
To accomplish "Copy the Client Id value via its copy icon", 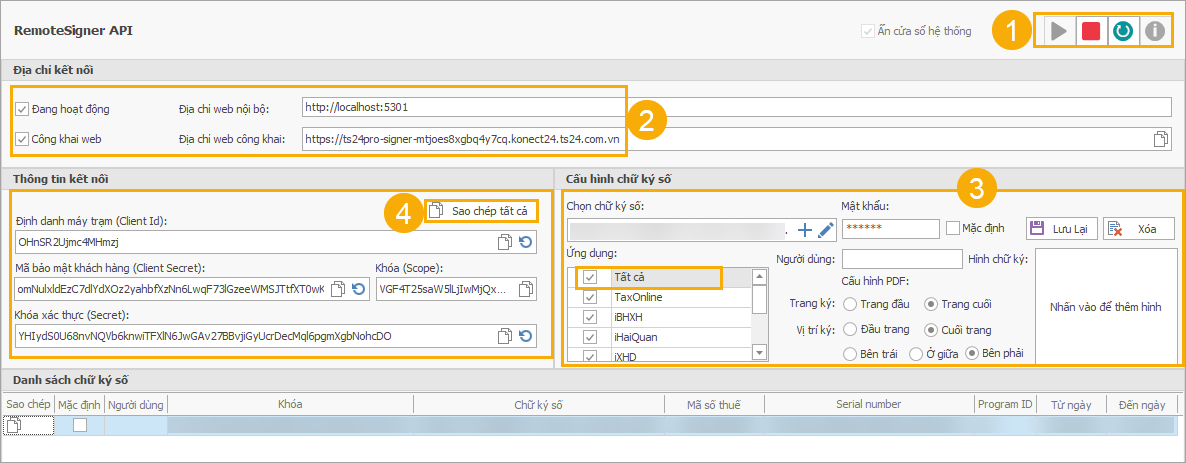I will [505, 242].
